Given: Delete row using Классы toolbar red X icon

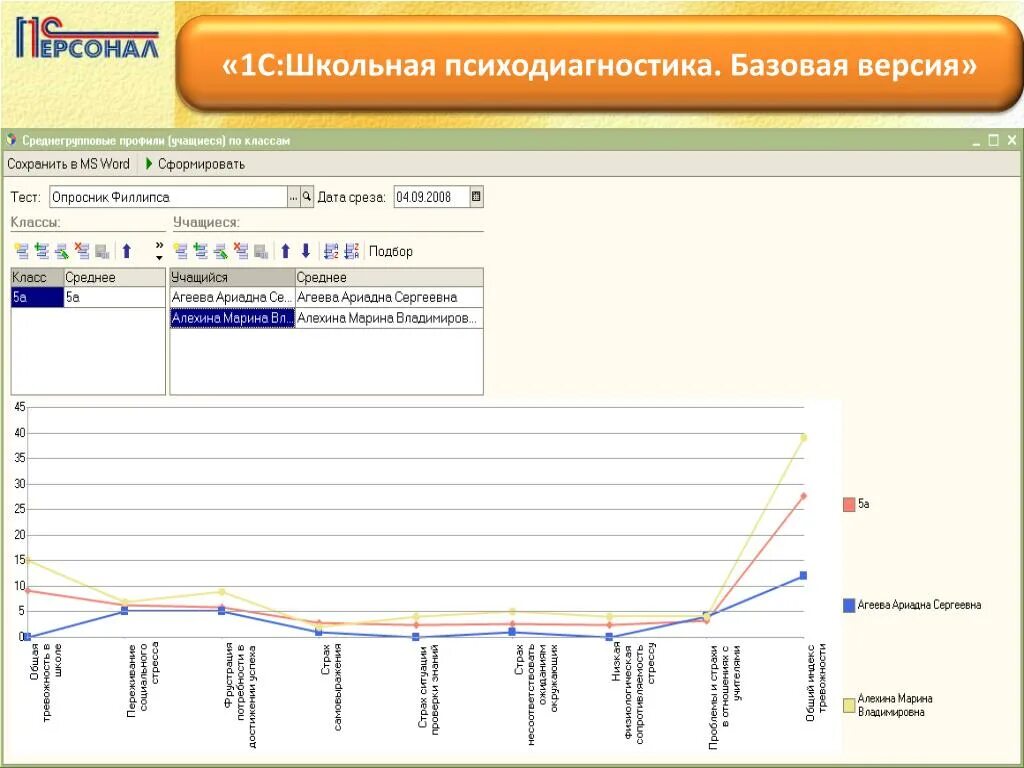Looking at the screenshot, I should pyautogui.click(x=82, y=251).
